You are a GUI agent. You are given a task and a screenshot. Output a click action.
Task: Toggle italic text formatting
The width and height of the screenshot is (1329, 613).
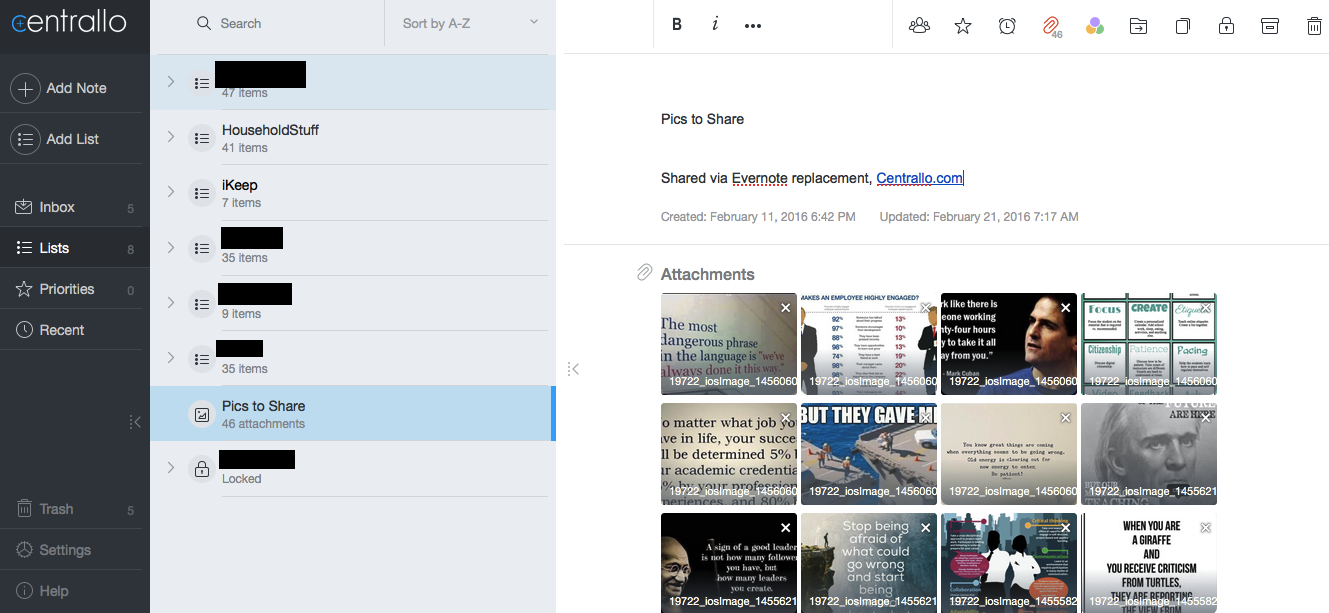tap(715, 25)
